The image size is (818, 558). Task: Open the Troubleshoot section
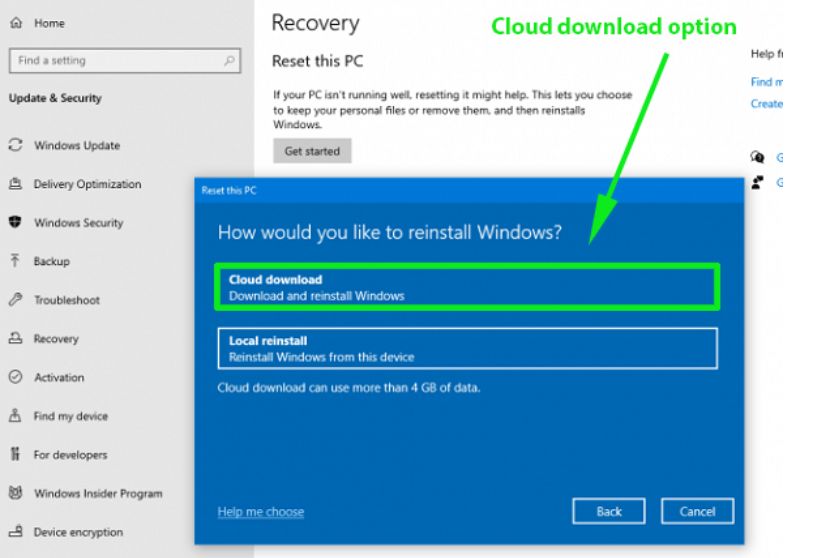[67, 300]
